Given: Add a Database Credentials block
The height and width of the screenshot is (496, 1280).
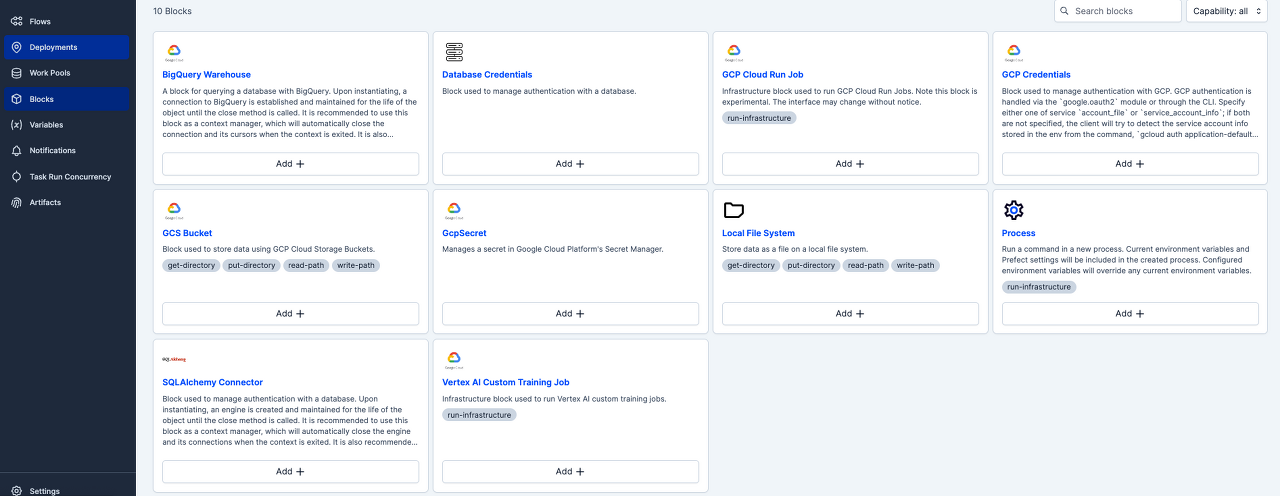Looking at the screenshot, I should [570, 164].
